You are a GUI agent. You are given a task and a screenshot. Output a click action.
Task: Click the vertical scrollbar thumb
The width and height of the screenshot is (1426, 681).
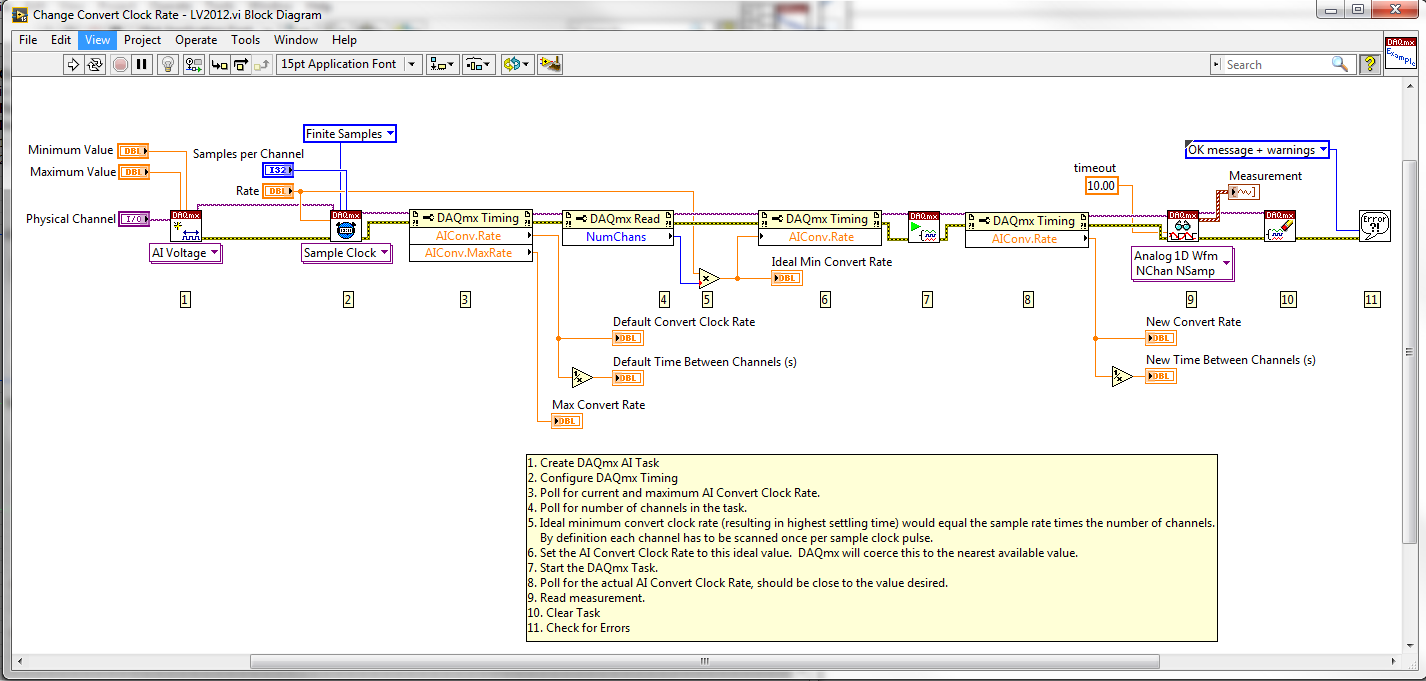tap(1412, 353)
